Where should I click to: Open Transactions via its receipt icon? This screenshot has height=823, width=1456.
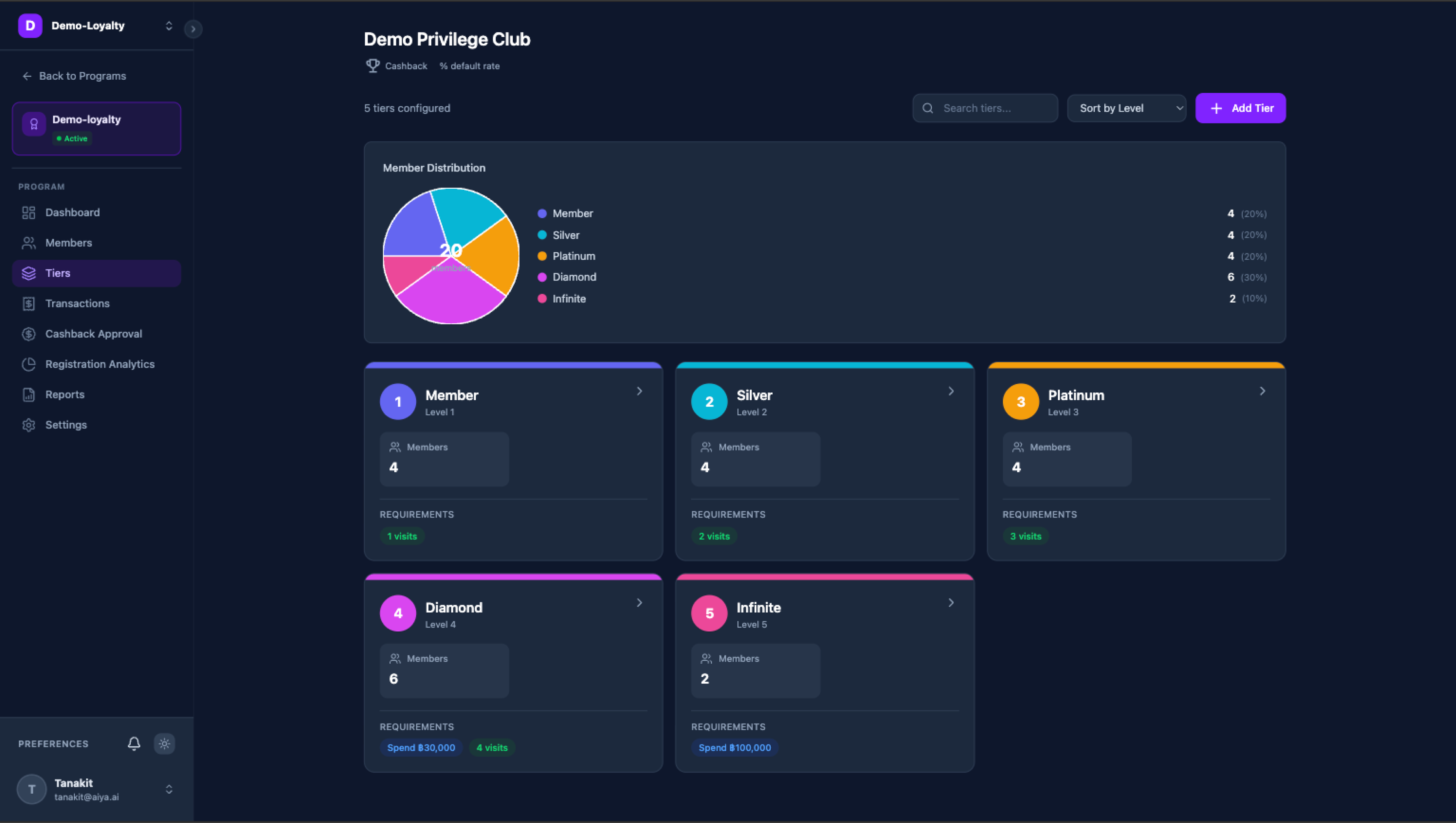click(x=29, y=304)
